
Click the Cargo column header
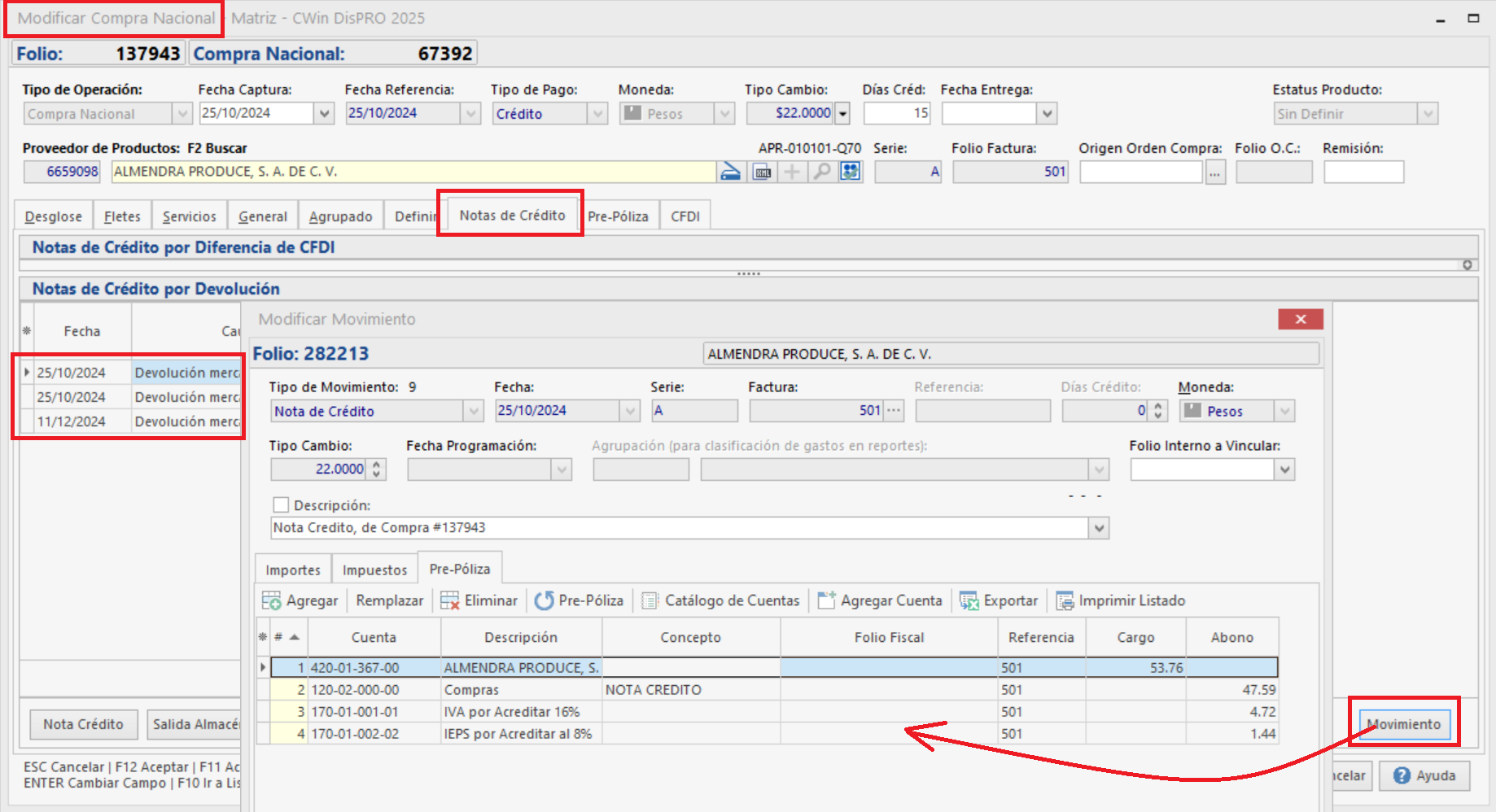[1135, 637]
